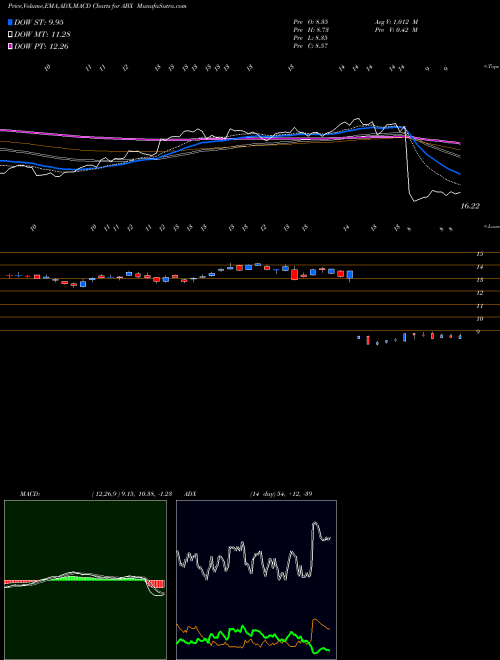
Task: Click the white DOW MT legend swatch
Action: pos(11,34)
